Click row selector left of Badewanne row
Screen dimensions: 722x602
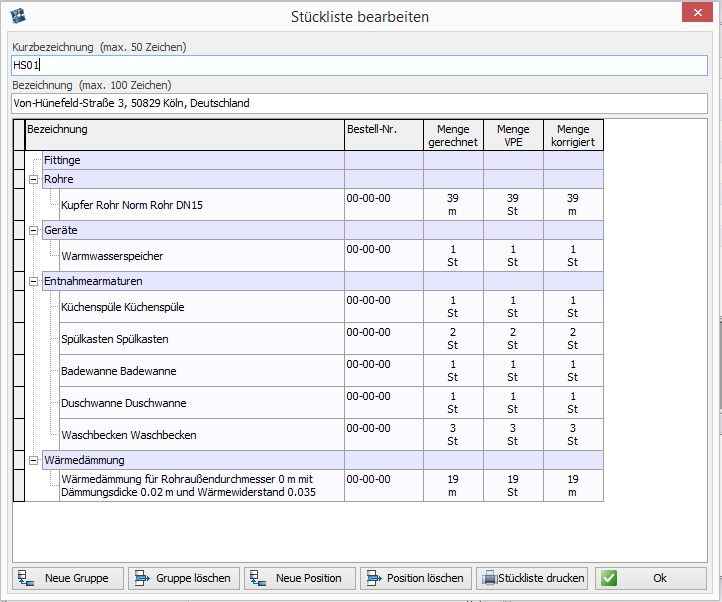tap(19, 371)
